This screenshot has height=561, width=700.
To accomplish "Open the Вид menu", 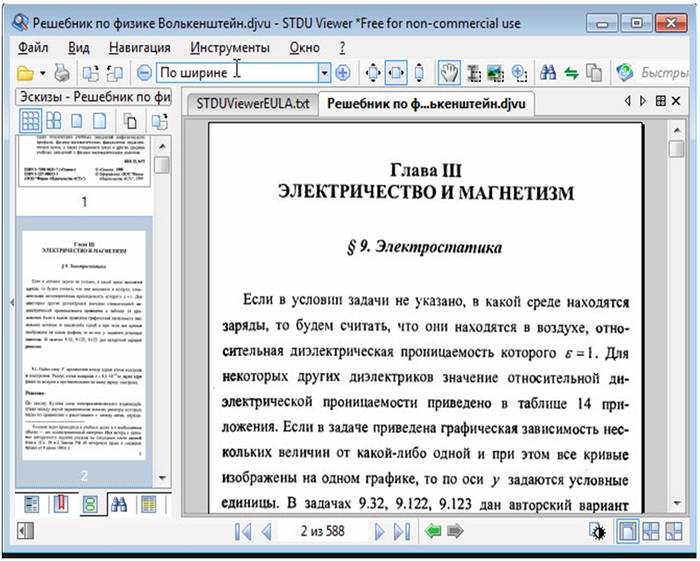I will click(79, 47).
